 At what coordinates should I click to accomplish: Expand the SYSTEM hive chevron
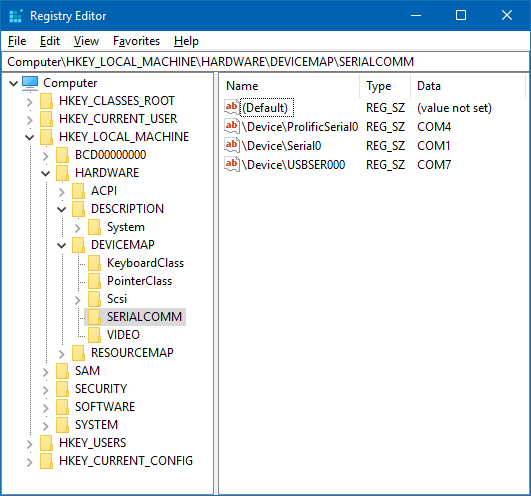(x=46, y=425)
